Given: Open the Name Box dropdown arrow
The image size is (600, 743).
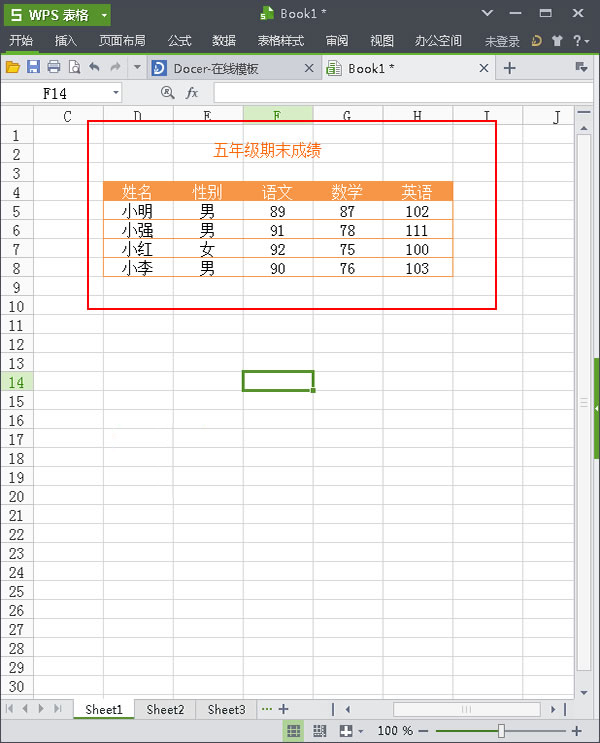Looking at the screenshot, I should 116,93.
